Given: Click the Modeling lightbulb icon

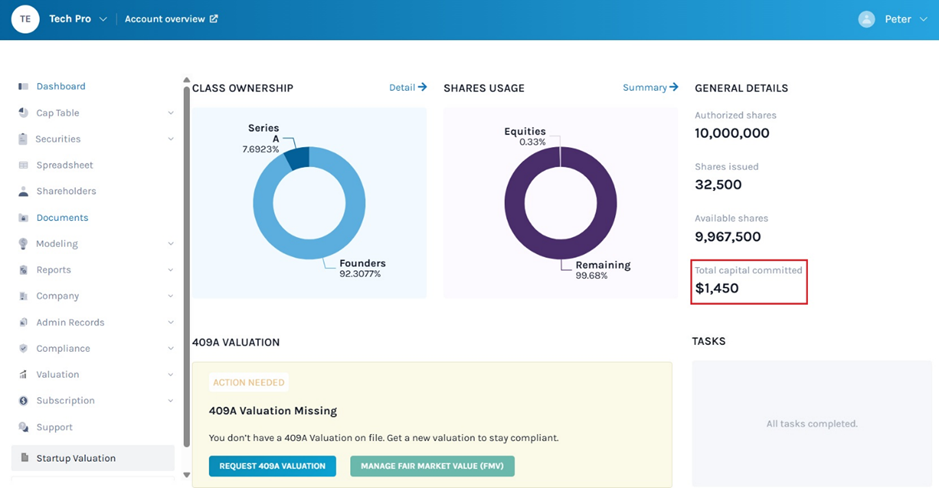Looking at the screenshot, I should 23,244.
